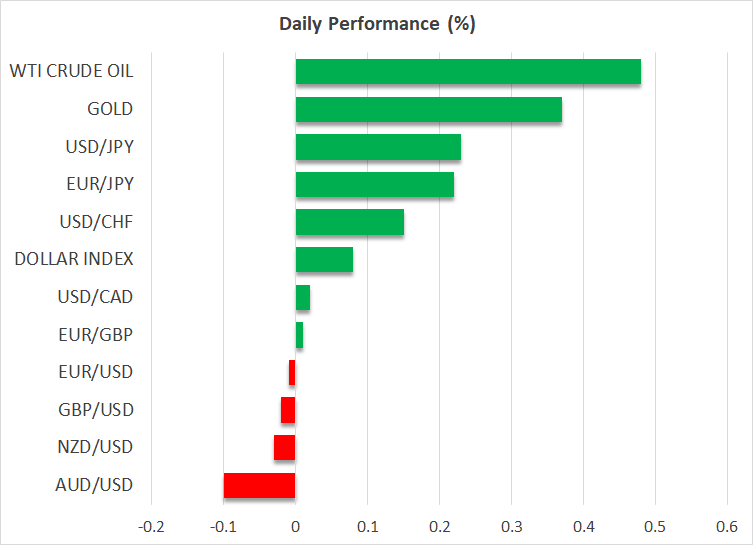753x545 pixels.
Task: Select the -0.2 x-axis value
Action: pos(151,526)
